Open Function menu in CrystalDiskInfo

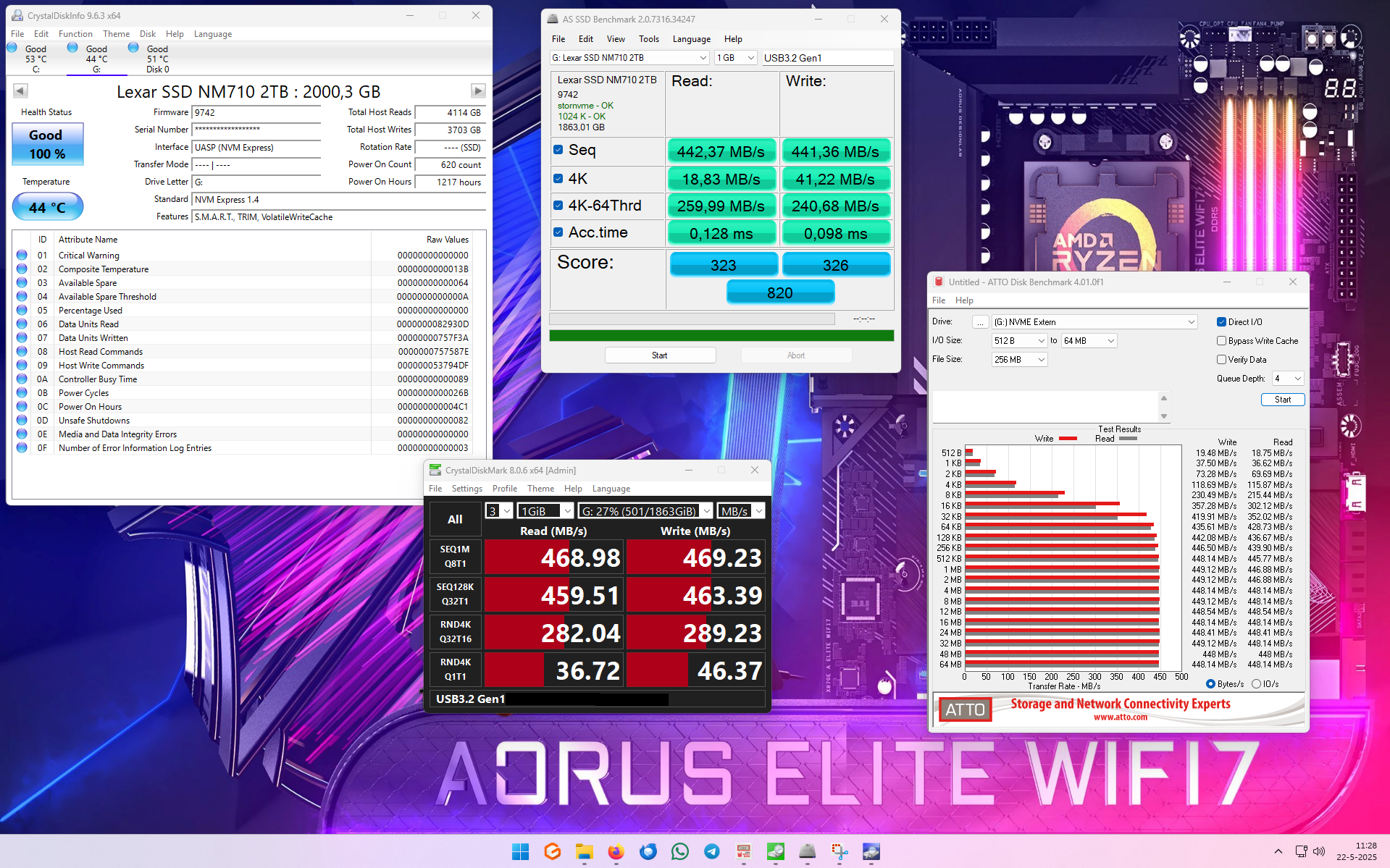(75, 34)
